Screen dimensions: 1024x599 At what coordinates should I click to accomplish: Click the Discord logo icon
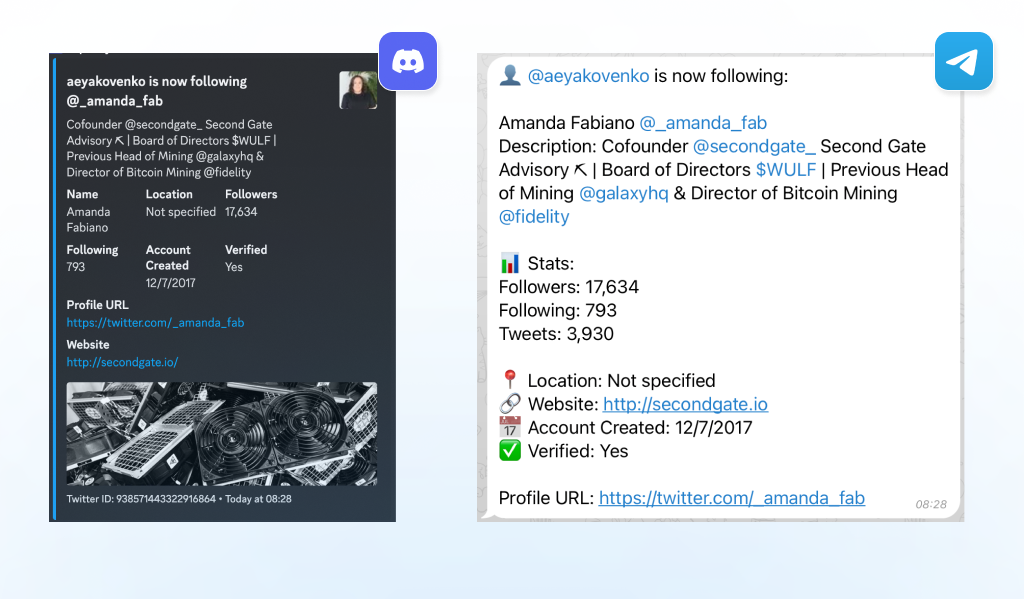pos(408,61)
